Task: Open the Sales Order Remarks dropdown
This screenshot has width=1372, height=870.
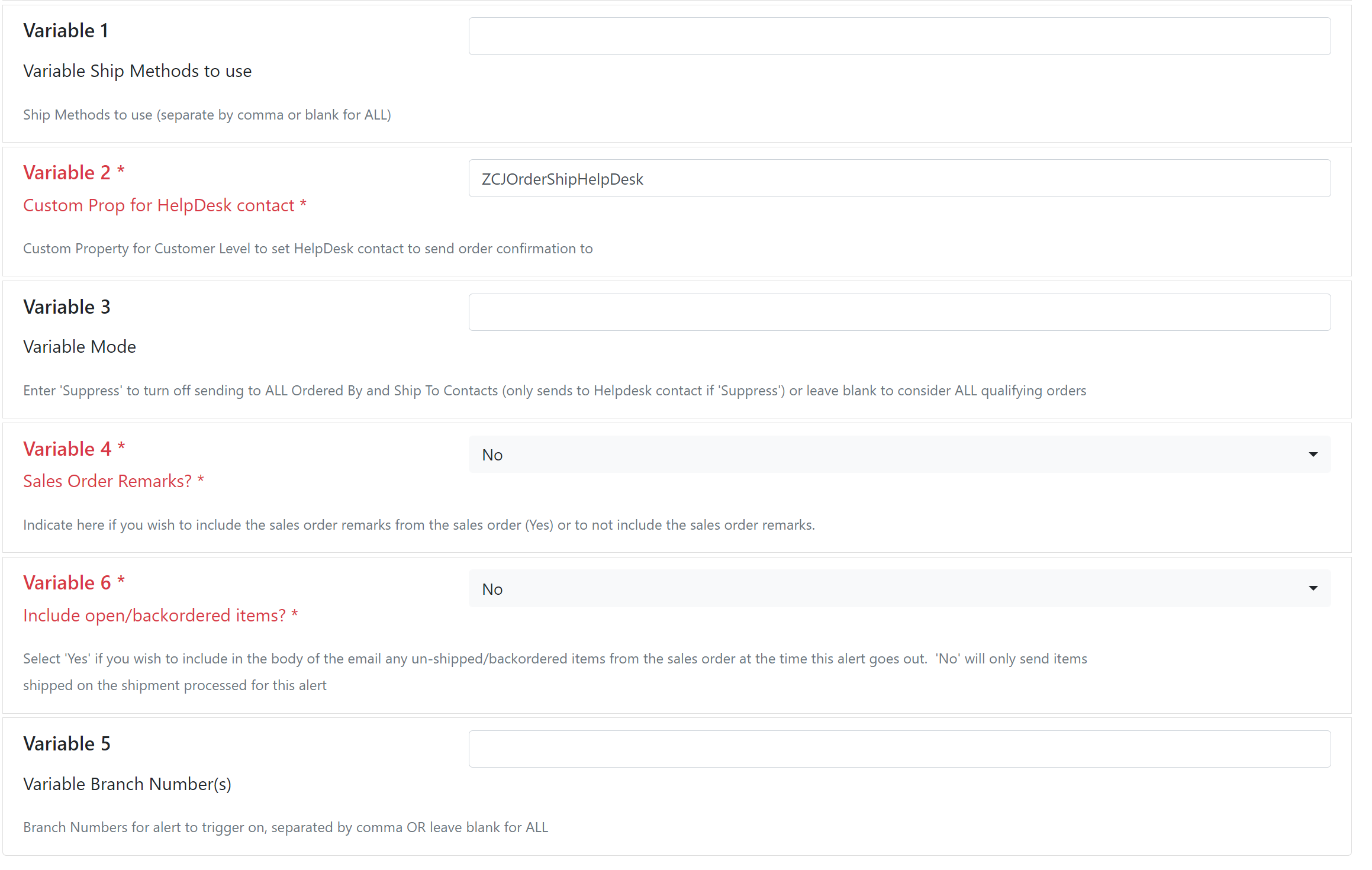Action: click(899, 455)
